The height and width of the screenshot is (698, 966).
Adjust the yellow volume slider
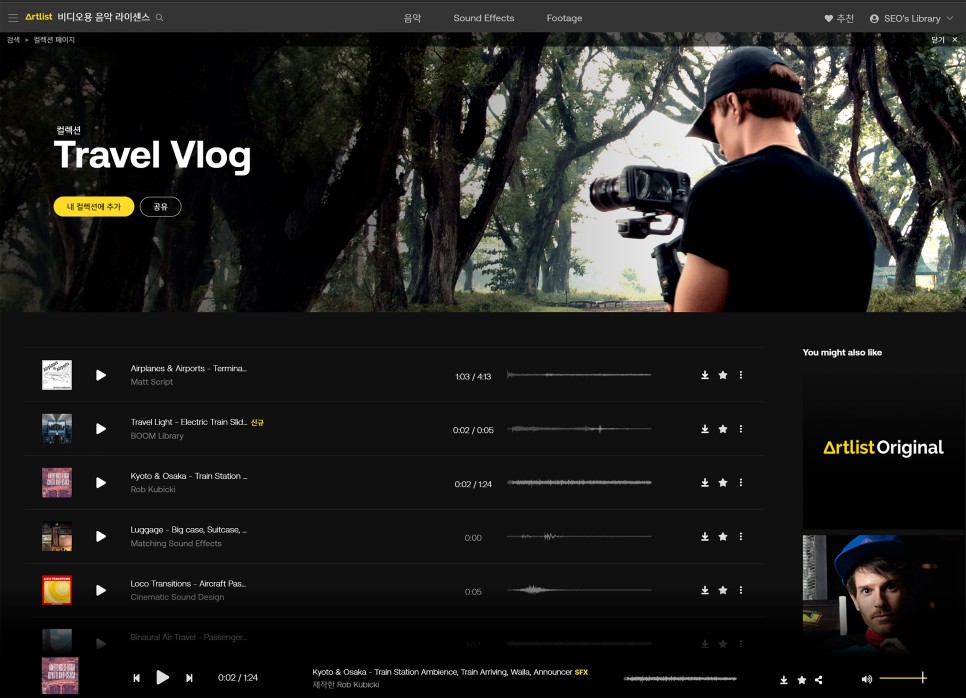pyautogui.click(x=903, y=678)
